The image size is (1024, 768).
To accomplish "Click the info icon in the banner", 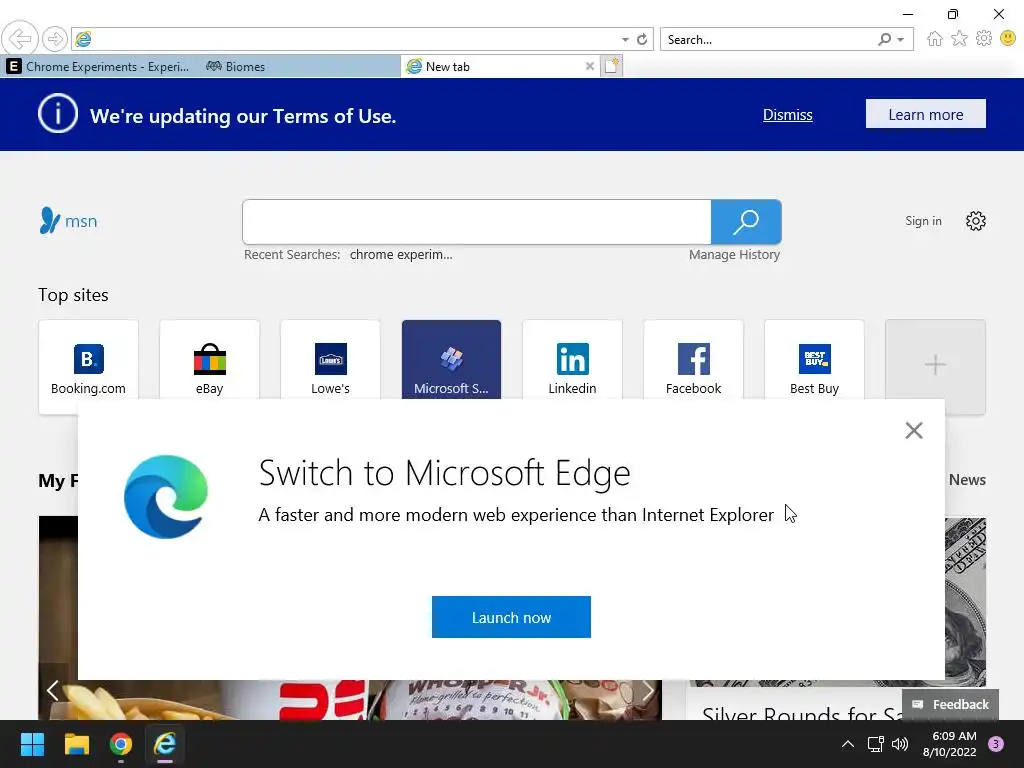I will coord(57,114).
